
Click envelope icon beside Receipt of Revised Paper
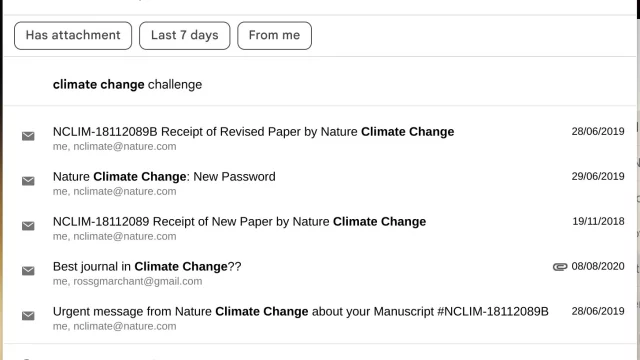click(28, 136)
